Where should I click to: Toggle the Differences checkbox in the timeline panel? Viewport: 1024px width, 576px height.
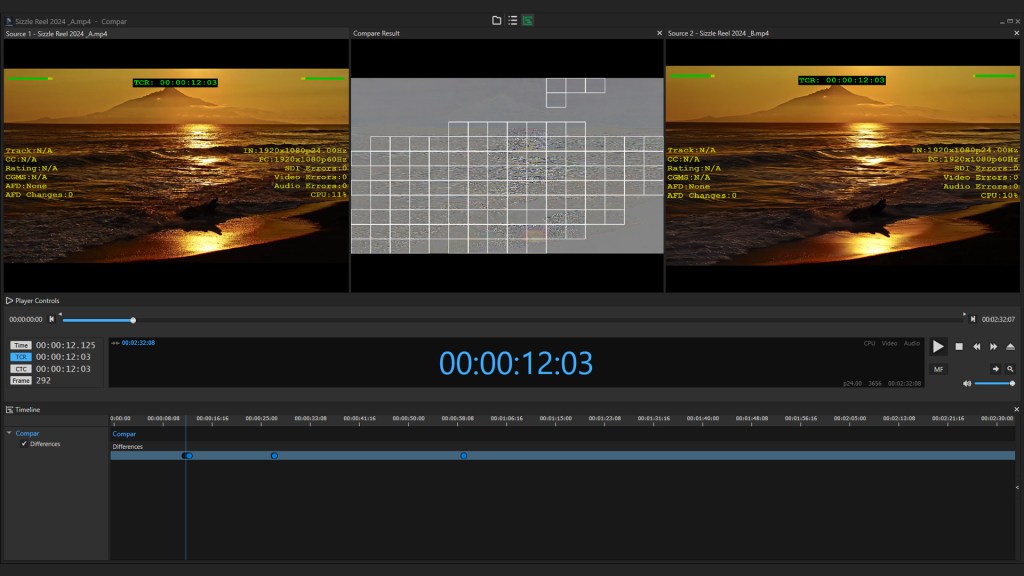(26, 444)
